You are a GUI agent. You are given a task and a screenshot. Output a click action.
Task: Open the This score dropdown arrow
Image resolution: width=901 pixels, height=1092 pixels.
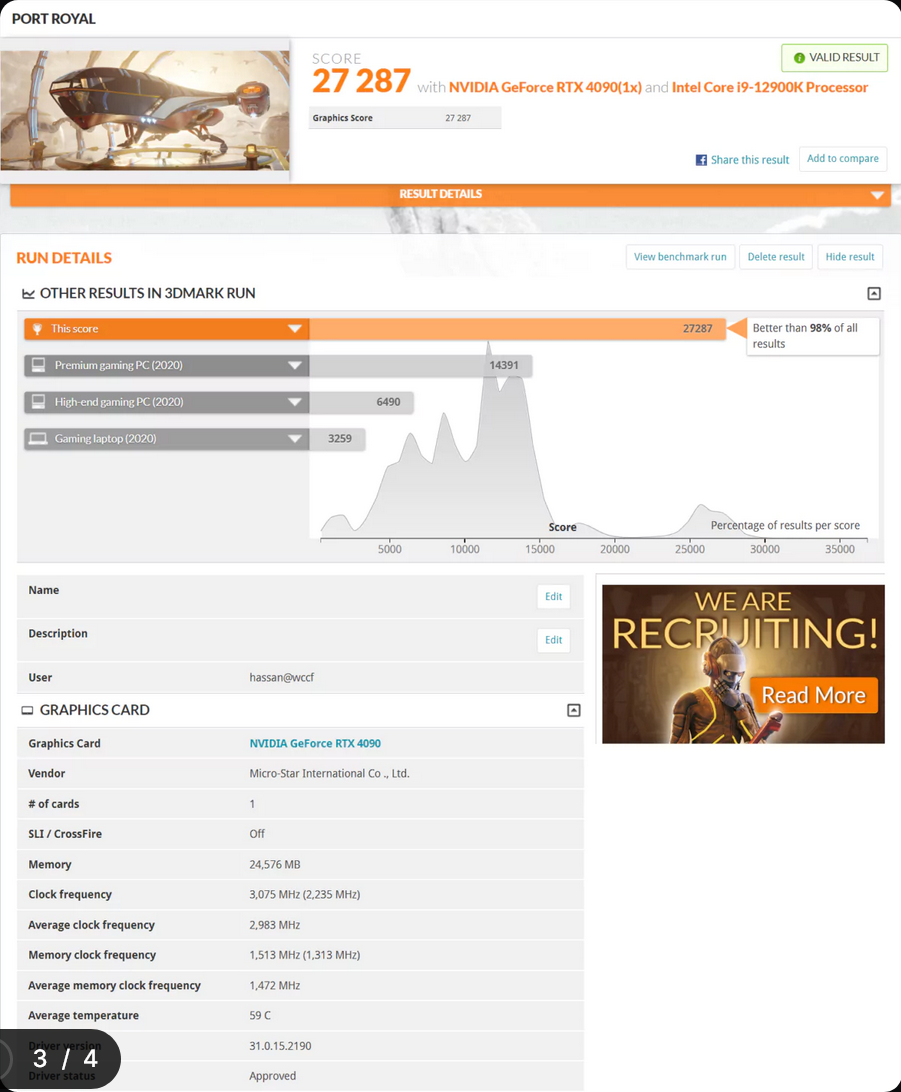pyautogui.click(x=295, y=329)
